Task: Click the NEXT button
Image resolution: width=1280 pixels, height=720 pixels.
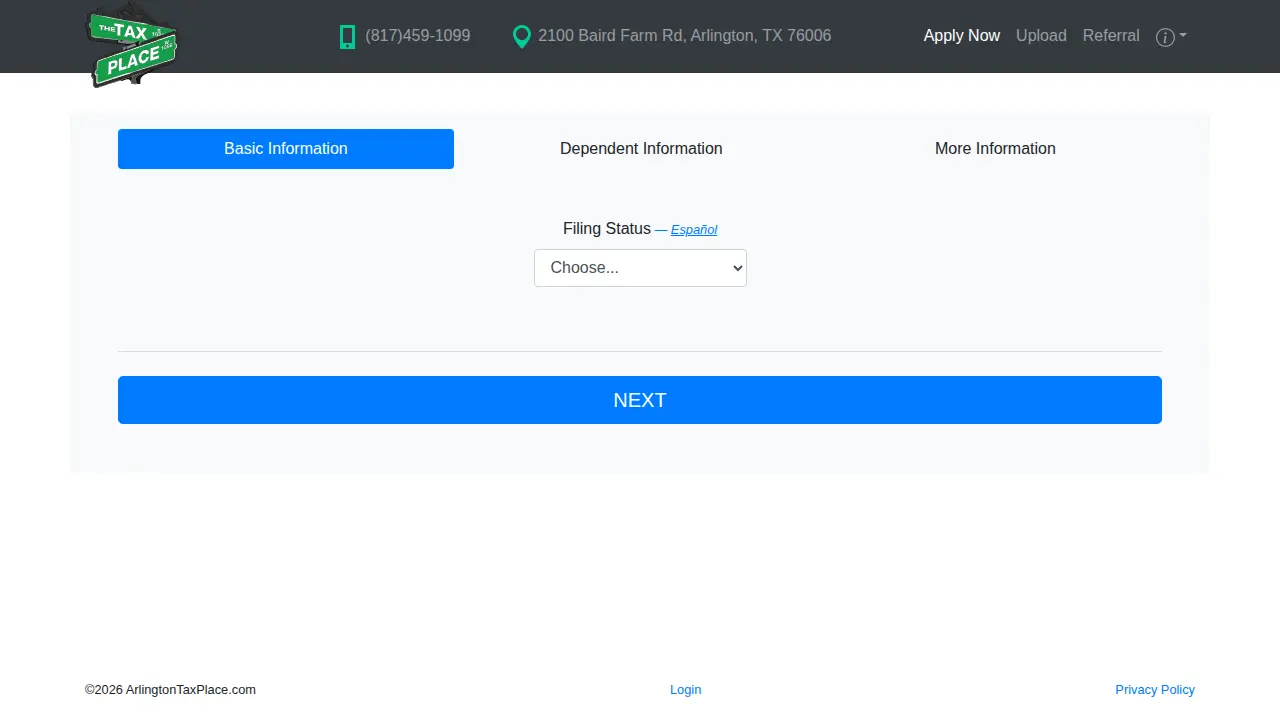Action: [x=640, y=400]
